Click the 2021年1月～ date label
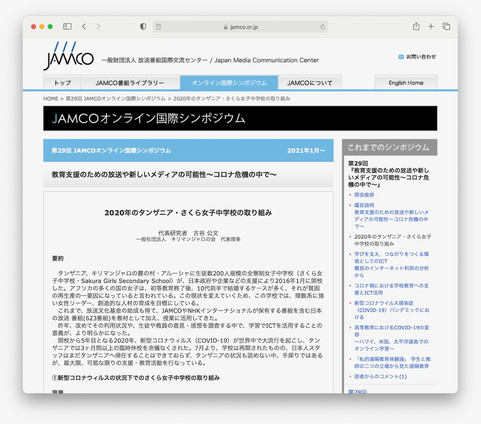This screenshot has width=481, height=424. click(306, 151)
